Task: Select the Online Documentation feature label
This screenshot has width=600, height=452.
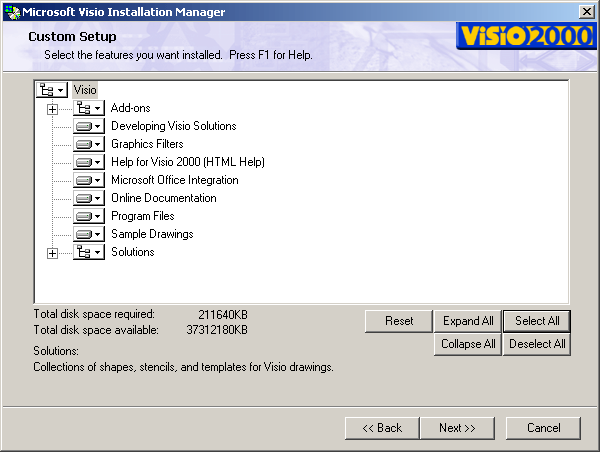Action: point(164,198)
